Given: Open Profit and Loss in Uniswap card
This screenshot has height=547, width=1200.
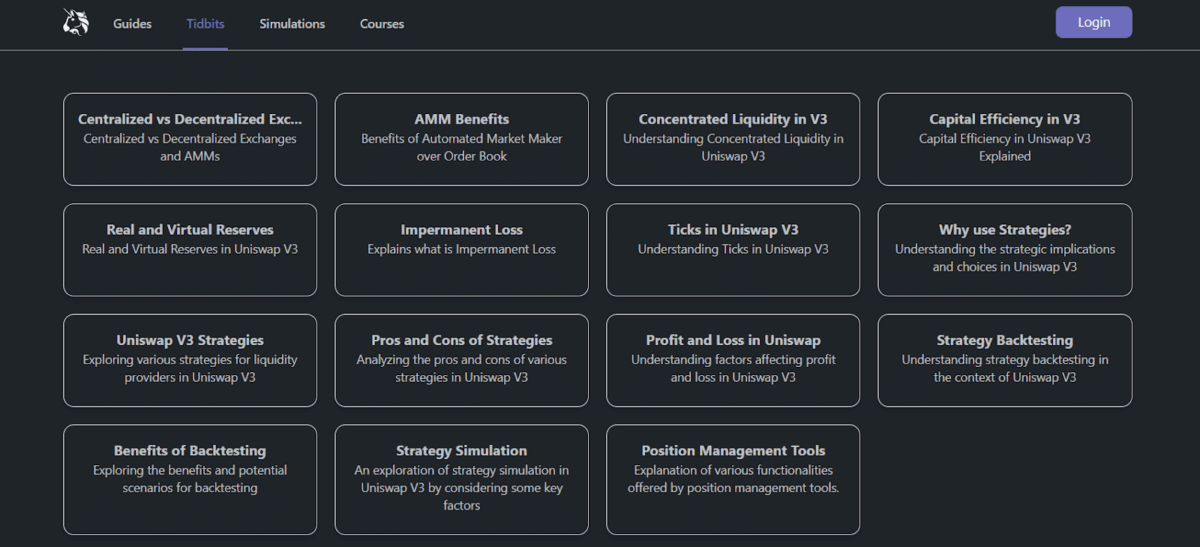Looking at the screenshot, I should click(733, 361).
